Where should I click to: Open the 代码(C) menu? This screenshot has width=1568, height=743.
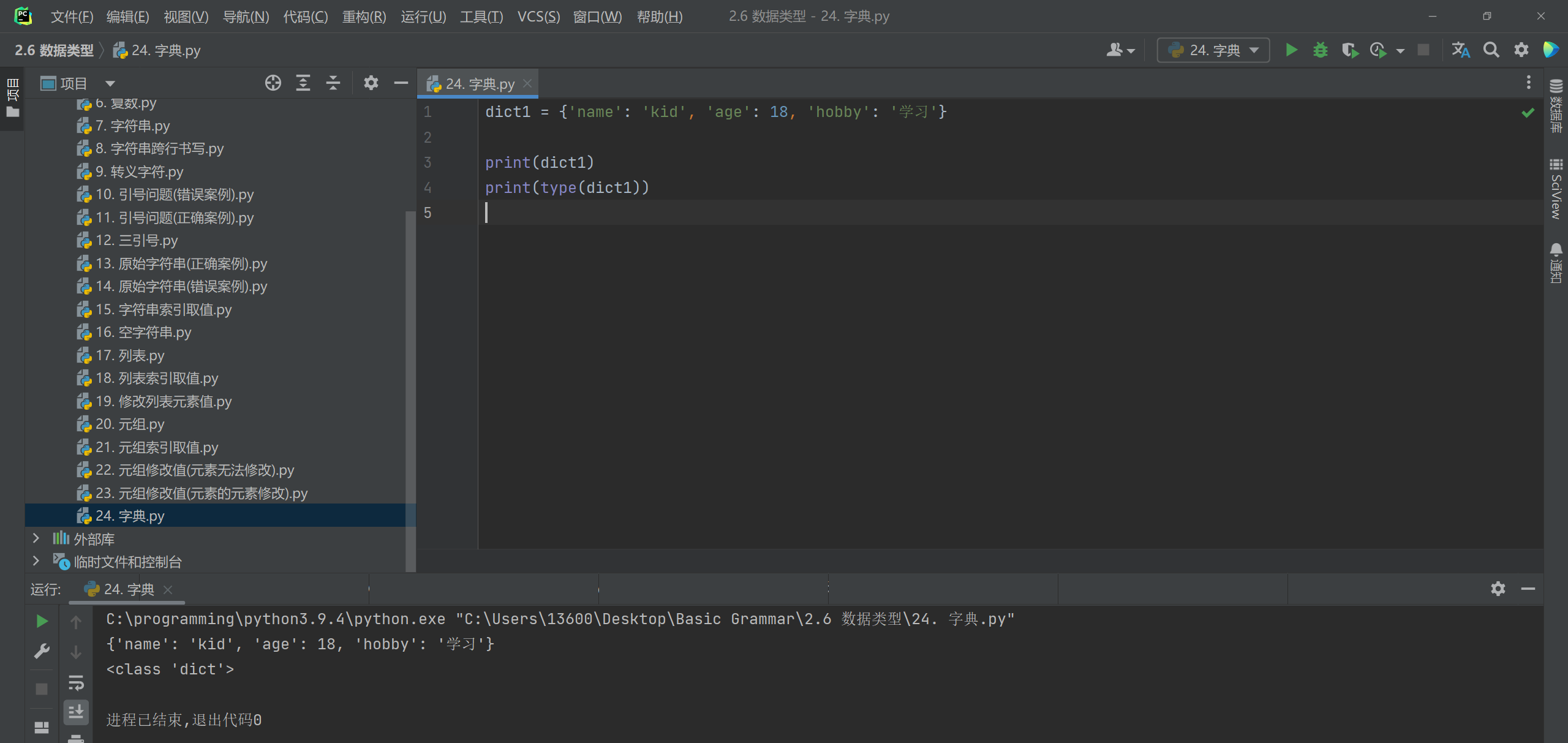305,17
